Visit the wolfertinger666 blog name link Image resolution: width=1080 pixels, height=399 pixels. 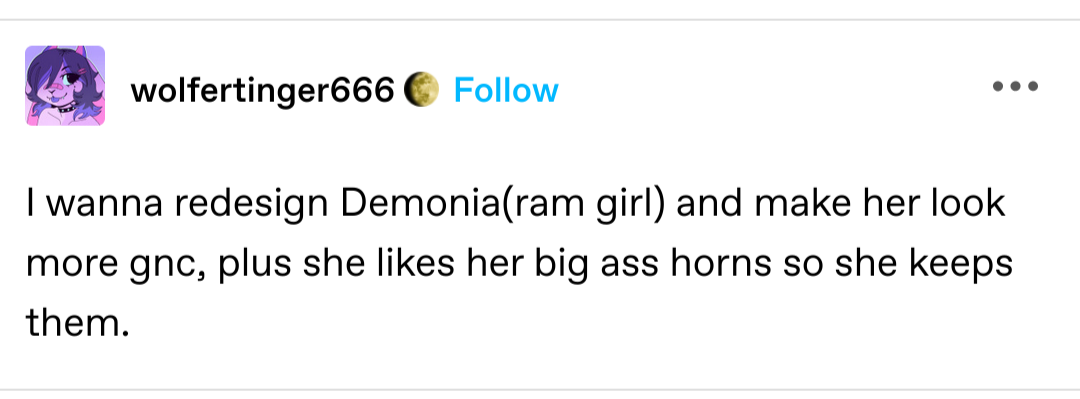[x=263, y=90]
